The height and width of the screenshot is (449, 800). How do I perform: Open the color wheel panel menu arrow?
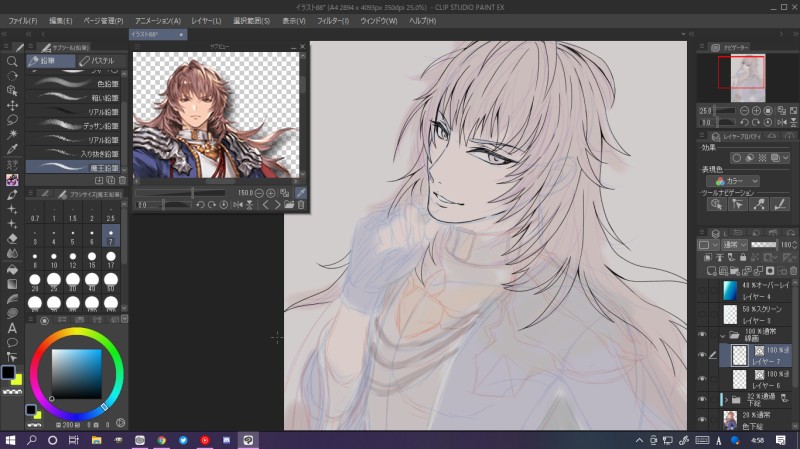click(x=124, y=319)
